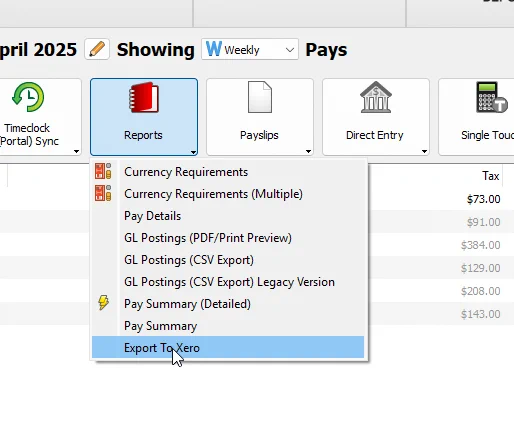Select Currency Requirements report
Screen dimensions: 514x425
(228, 172)
